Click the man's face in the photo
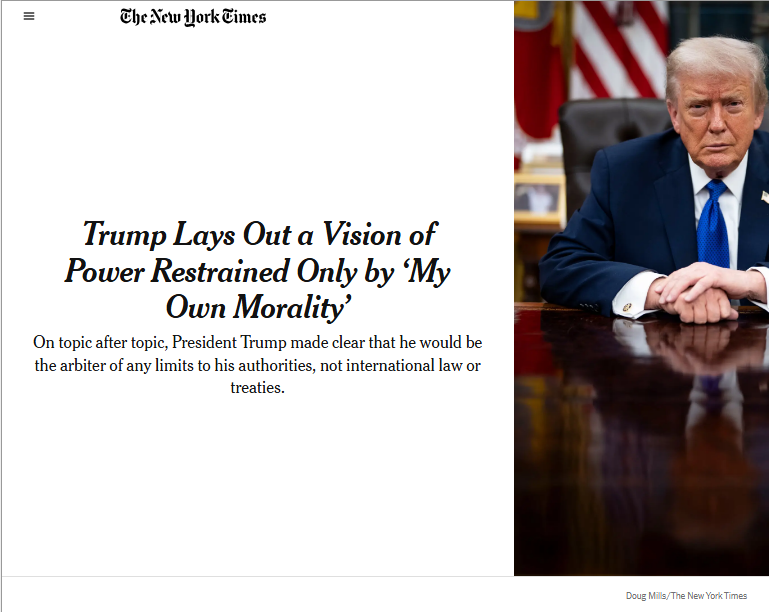 point(715,120)
